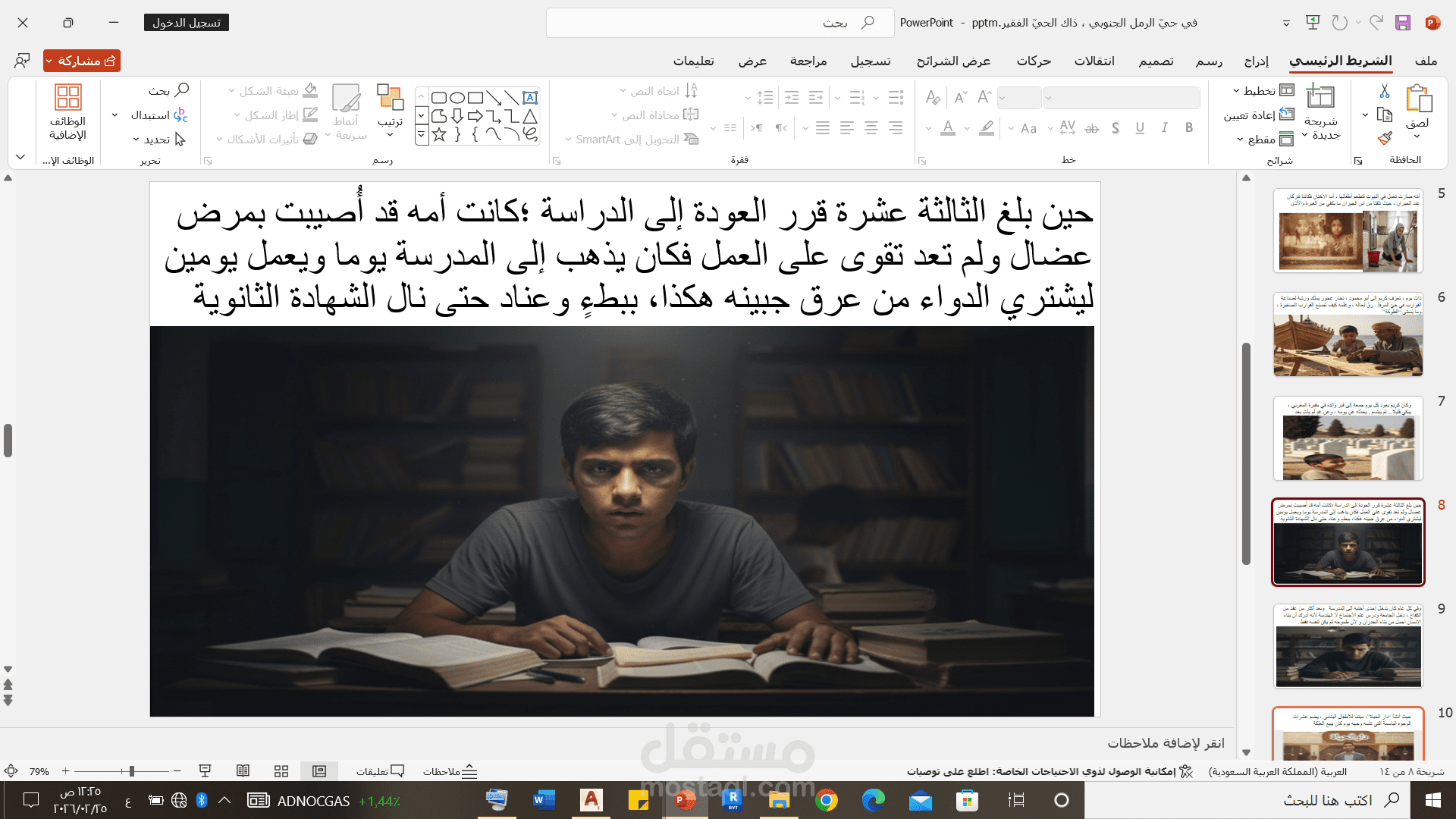Open the Insert ribbon tab

[x=1256, y=61]
